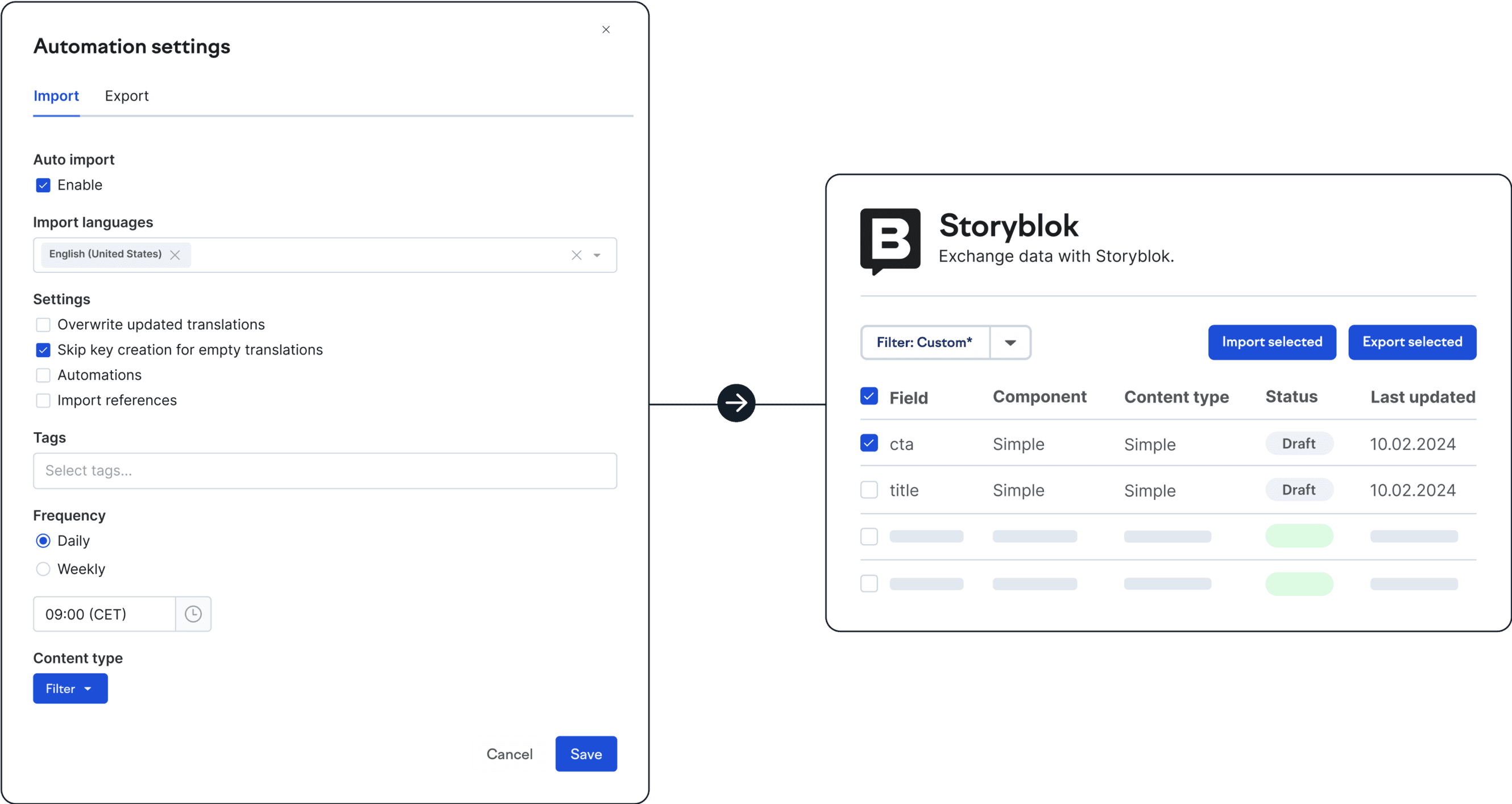
Task: Save the automation settings
Action: [x=585, y=753]
